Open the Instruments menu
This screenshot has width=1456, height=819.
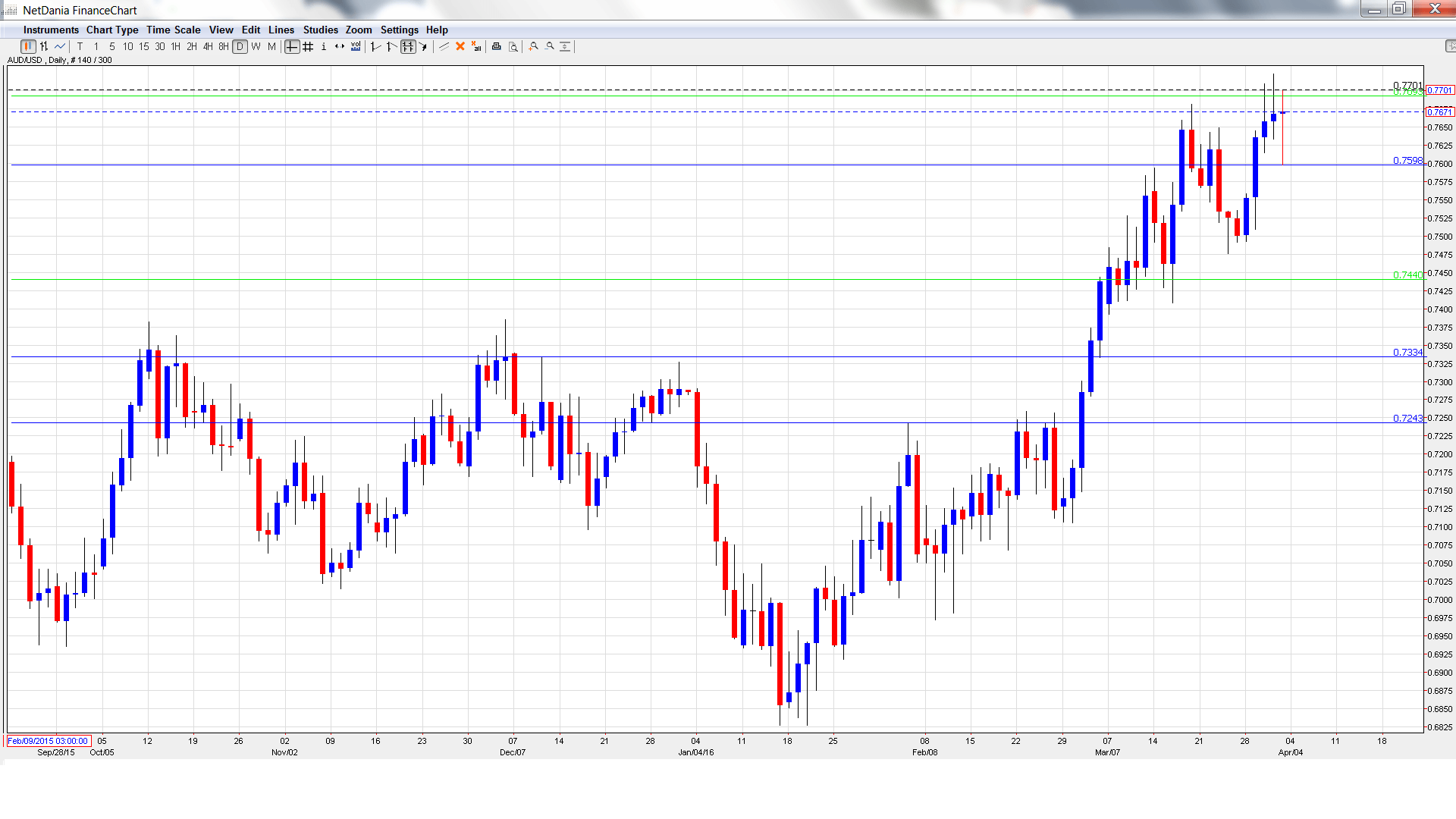(x=51, y=30)
